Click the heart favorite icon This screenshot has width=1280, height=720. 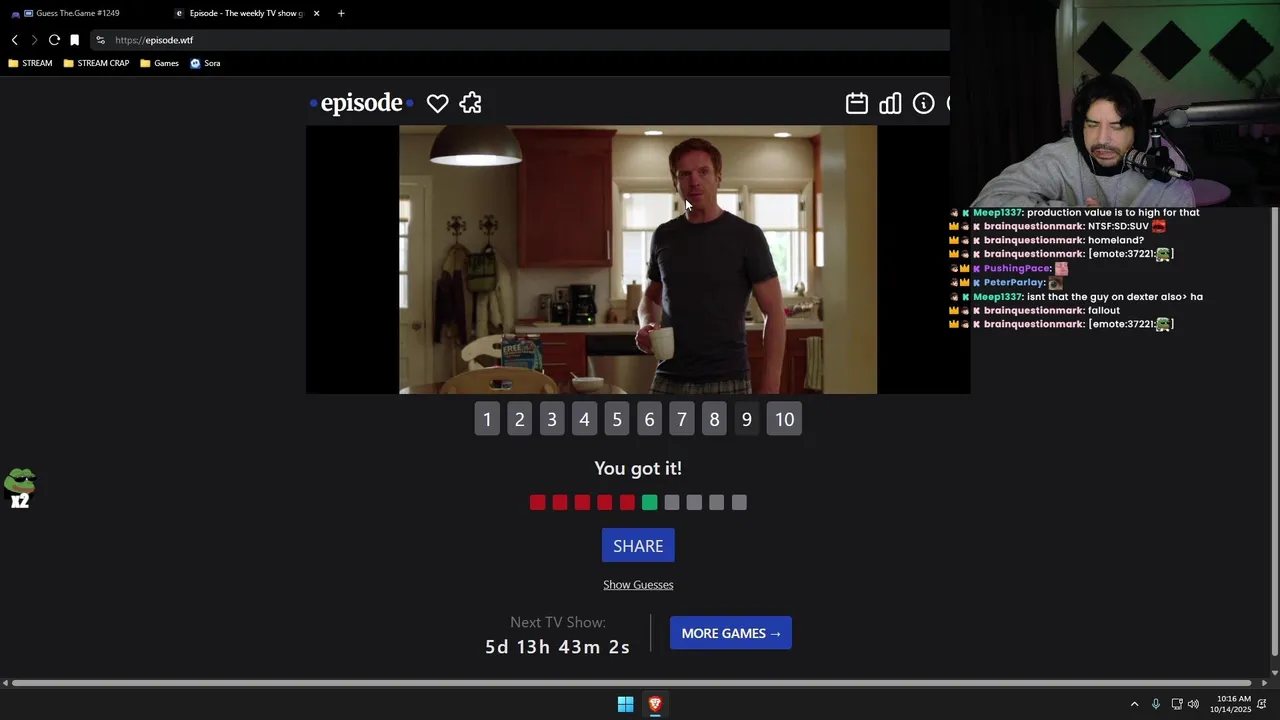click(x=437, y=103)
